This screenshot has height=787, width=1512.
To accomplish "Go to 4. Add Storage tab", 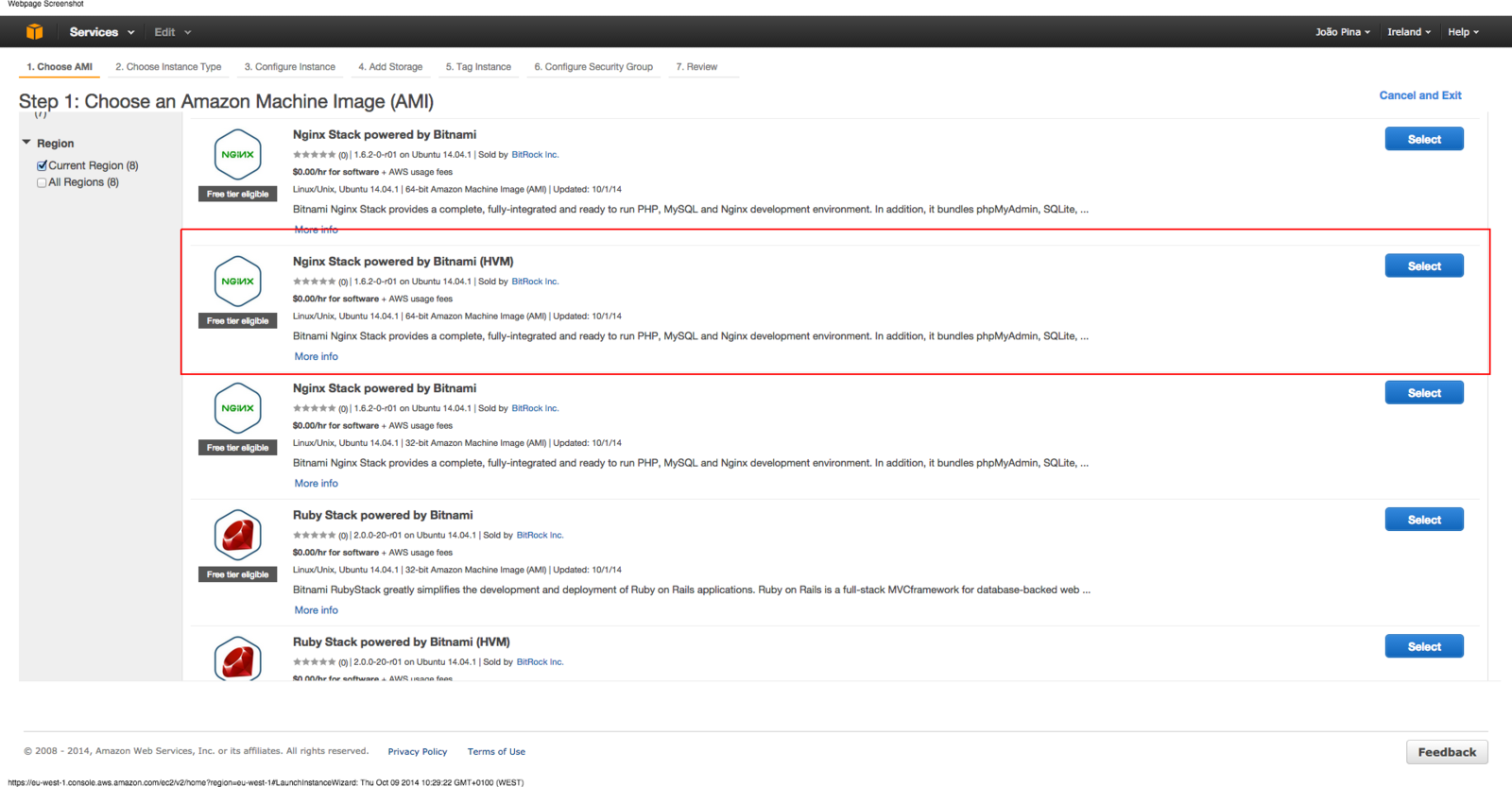I will [390, 67].
